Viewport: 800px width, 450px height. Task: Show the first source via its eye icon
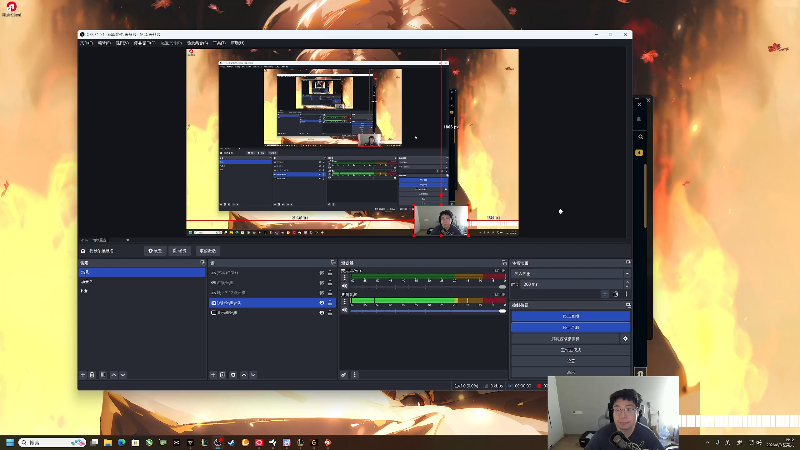tap(321, 273)
